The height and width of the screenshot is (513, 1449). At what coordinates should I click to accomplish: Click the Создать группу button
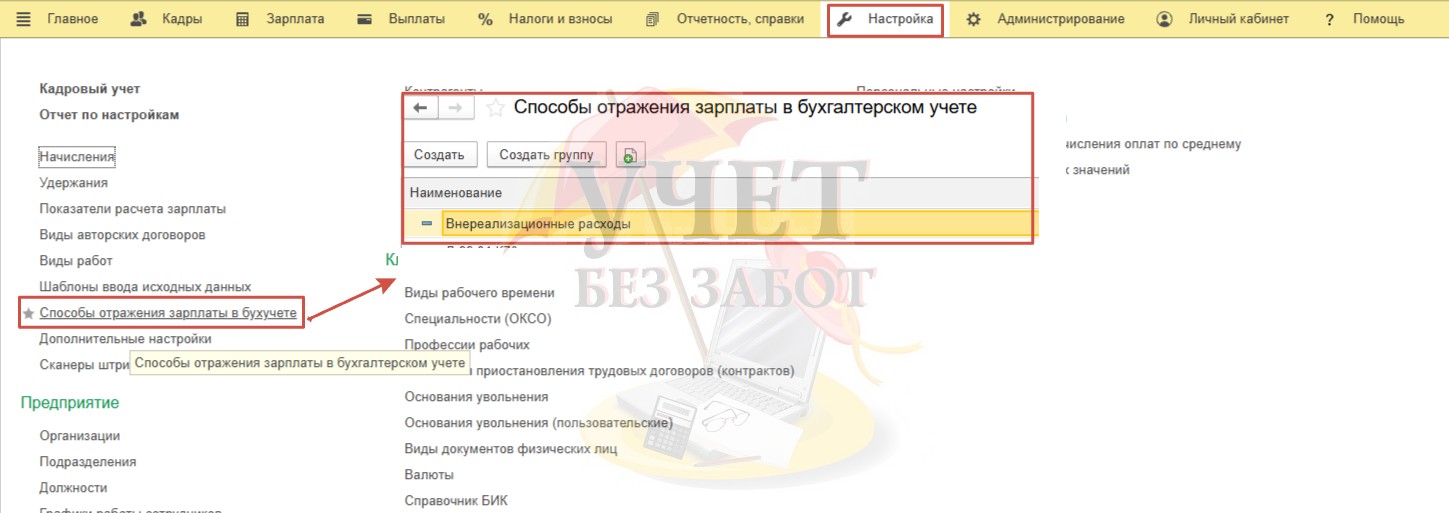coord(547,155)
